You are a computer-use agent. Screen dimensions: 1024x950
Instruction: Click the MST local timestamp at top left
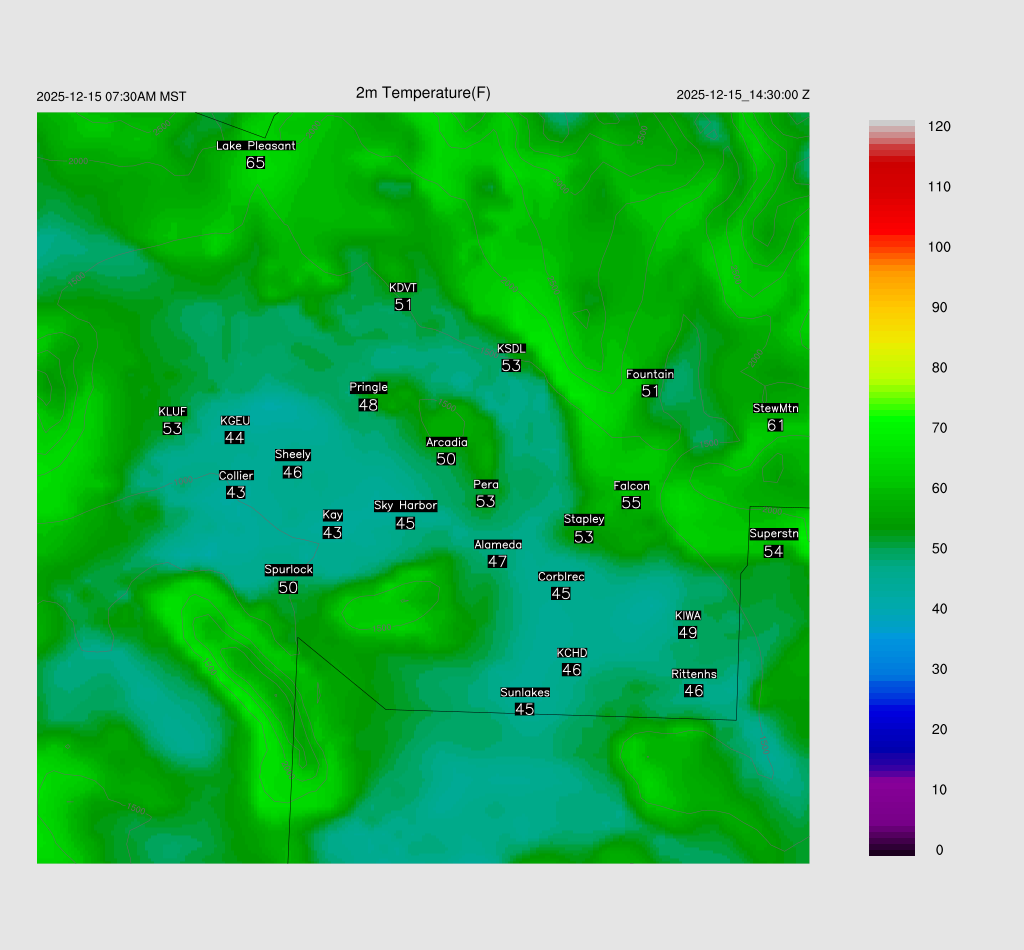tap(111, 97)
